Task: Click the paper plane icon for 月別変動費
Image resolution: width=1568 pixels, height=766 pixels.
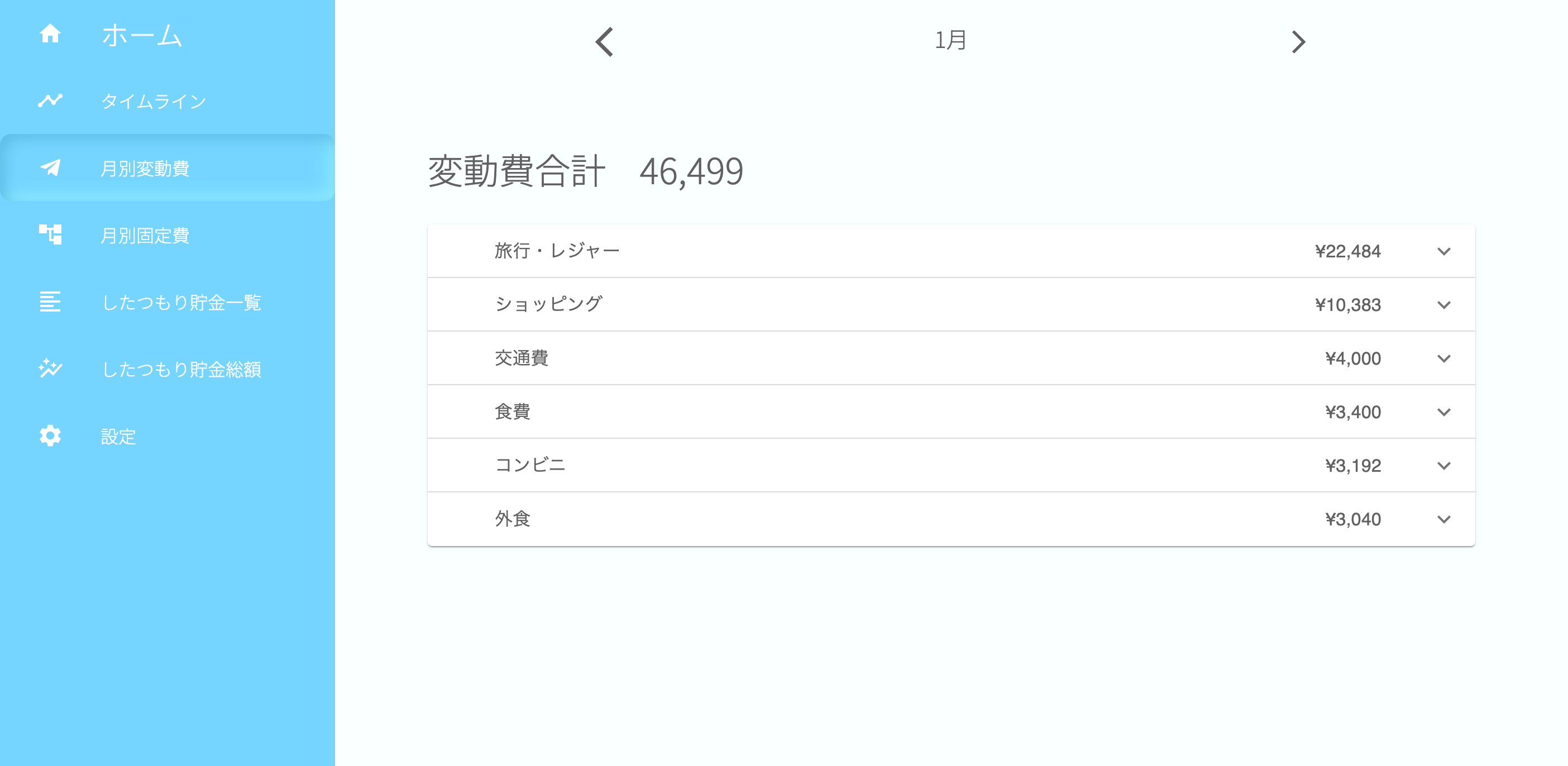Action: coord(51,169)
